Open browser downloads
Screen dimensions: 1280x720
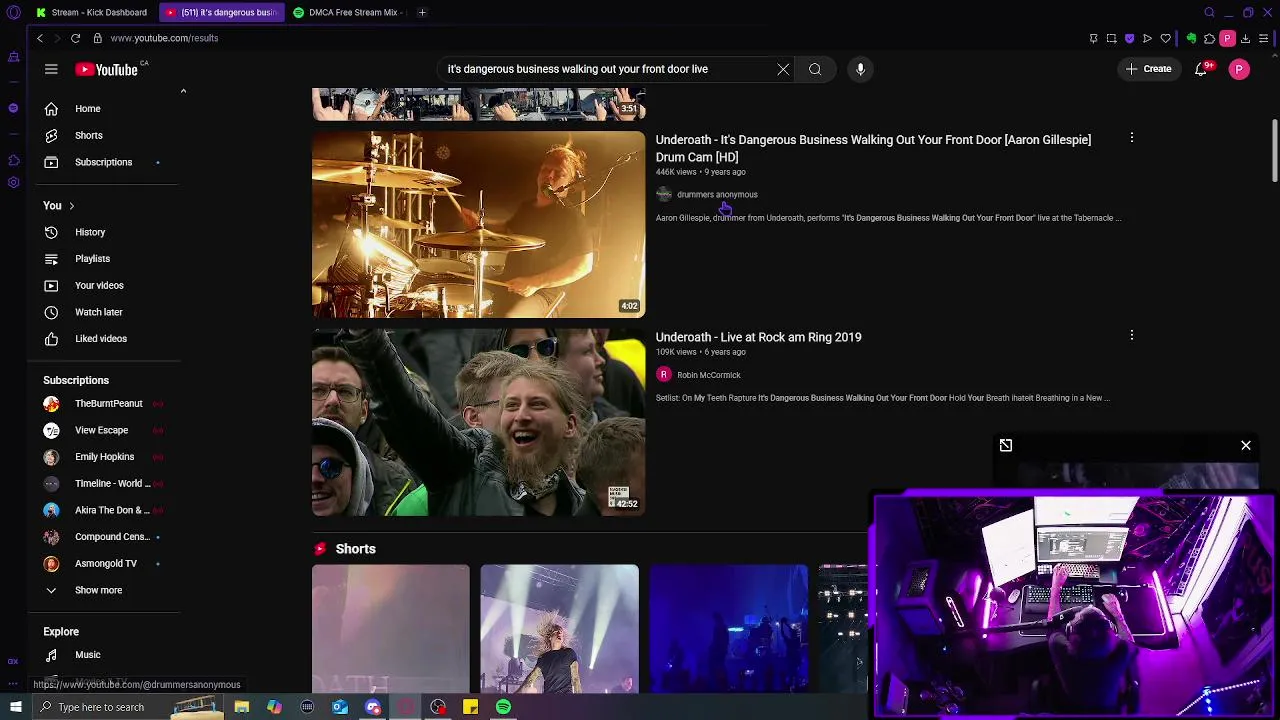[1245, 38]
